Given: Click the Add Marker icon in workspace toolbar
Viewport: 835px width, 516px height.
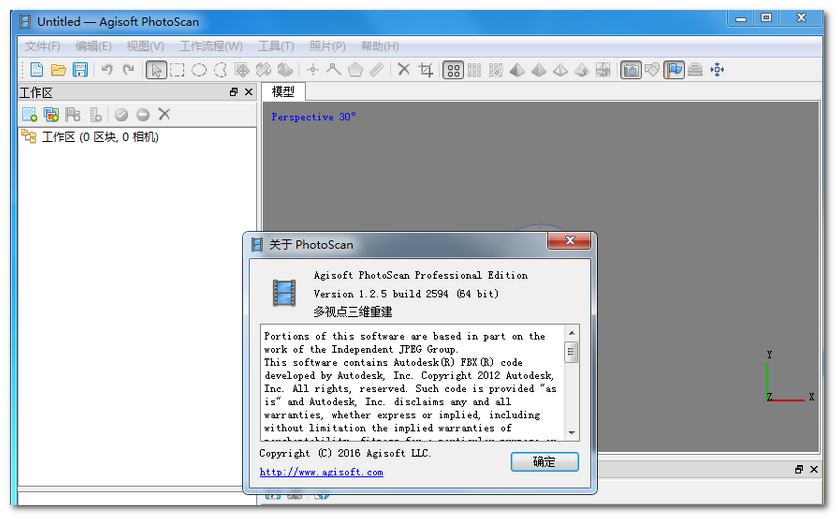Looking at the screenshot, I should pos(73,114).
